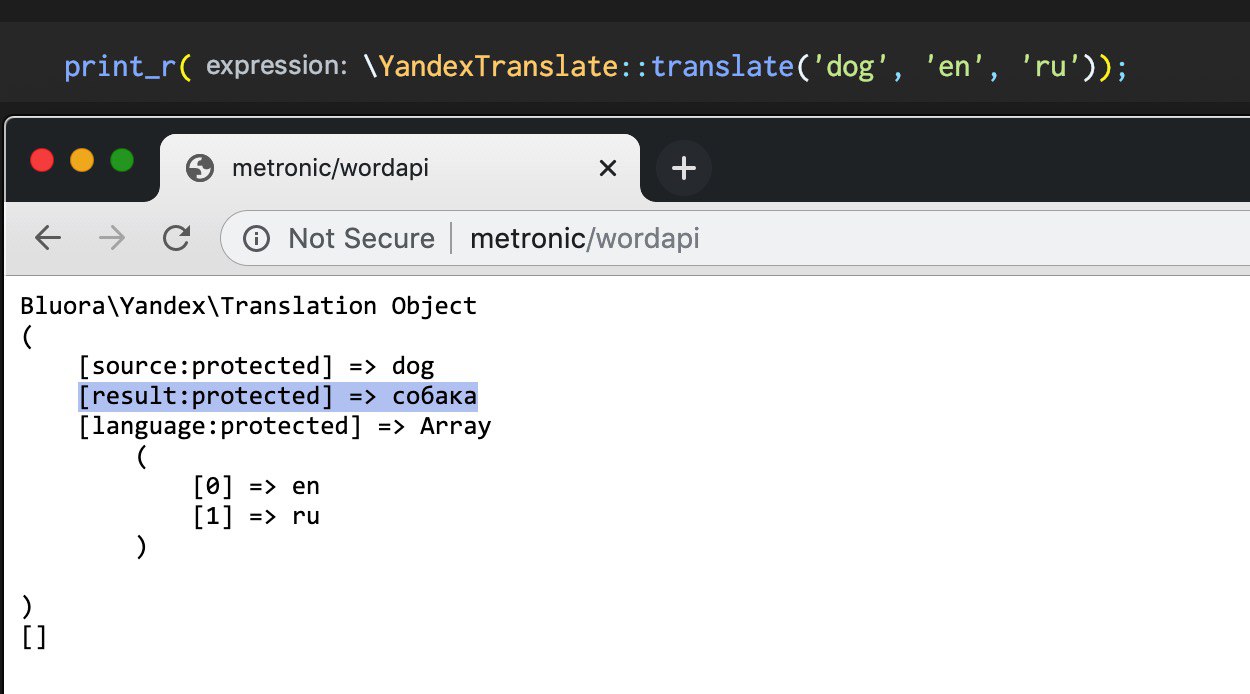Viewport: 1250px width, 694px height.
Task: Click the [source:protected] => dog line
Action: point(256,366)
